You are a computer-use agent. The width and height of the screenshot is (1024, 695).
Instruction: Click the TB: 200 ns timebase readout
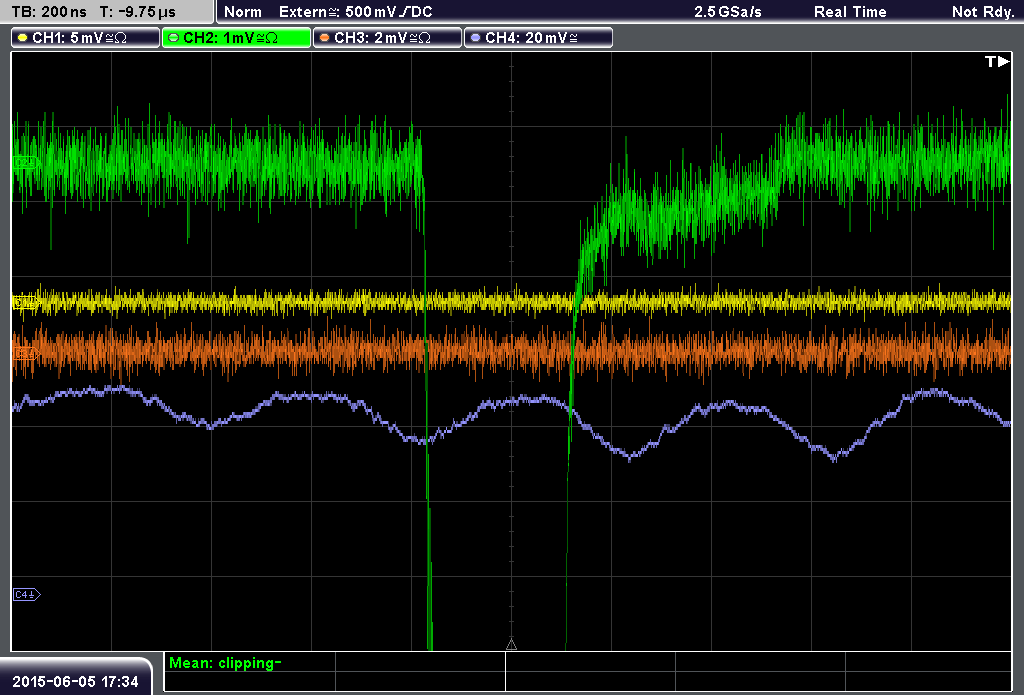pyautogui.click(x=49, y=12)
